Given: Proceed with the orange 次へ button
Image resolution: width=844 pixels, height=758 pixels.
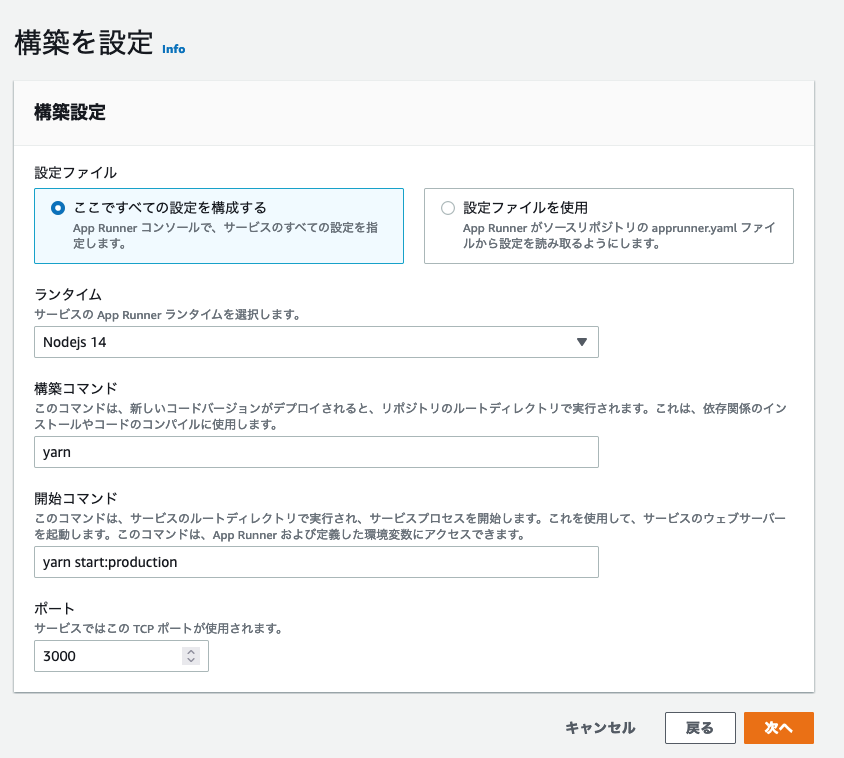Looking at the screenshot, I should click(778, 728).
